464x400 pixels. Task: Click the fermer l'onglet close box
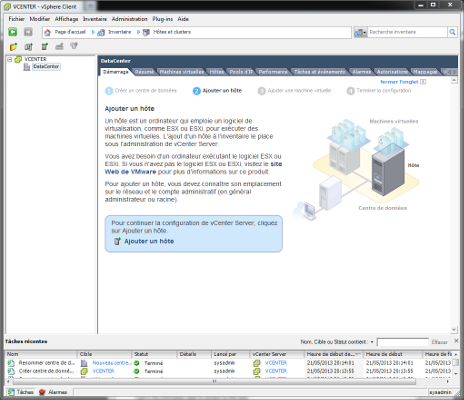click(423, 82)
